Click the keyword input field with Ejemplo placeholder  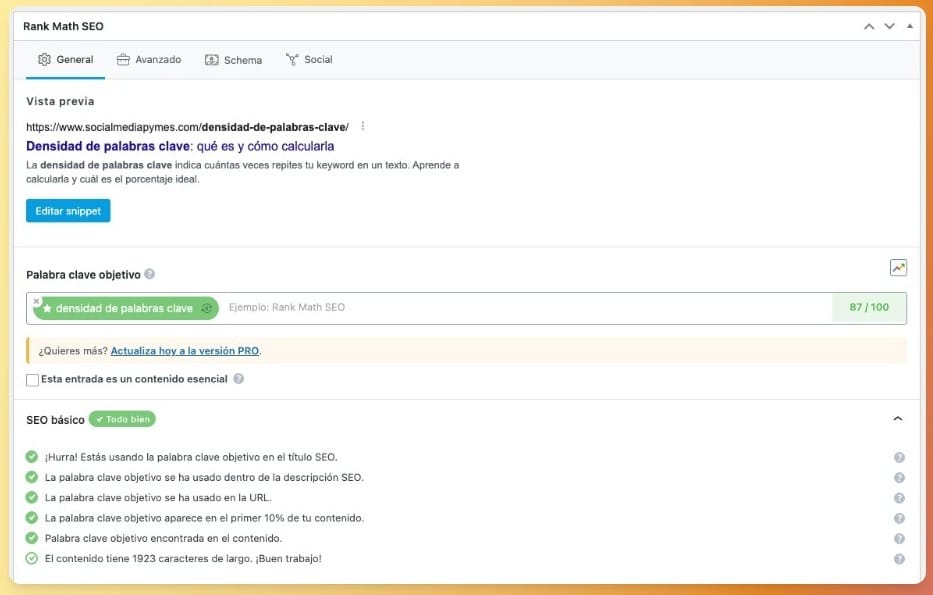pyautogui.click(x=527, y=308)
